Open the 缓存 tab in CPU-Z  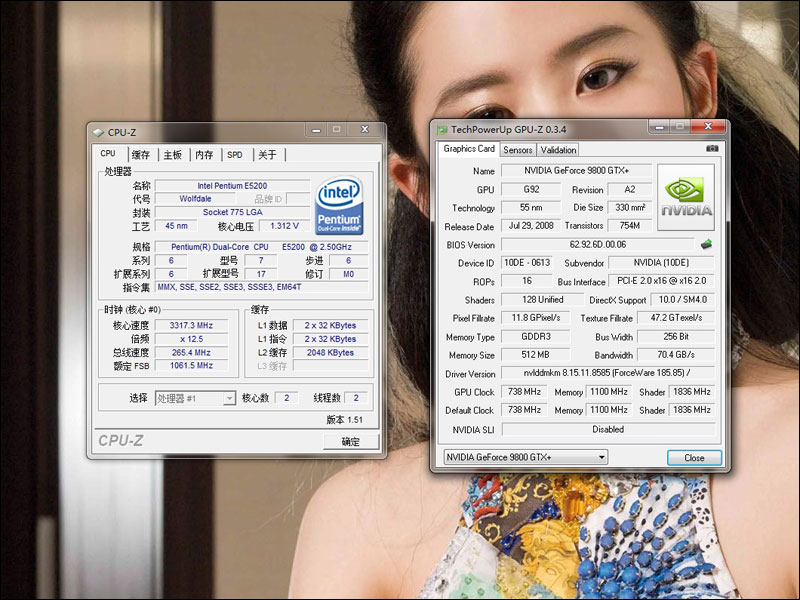click(140, 155)
